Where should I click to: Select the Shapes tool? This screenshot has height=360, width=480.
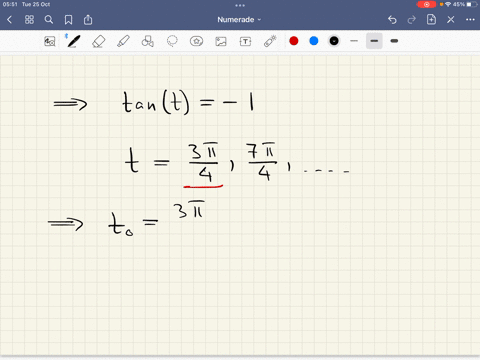click(x=148, y=41)
